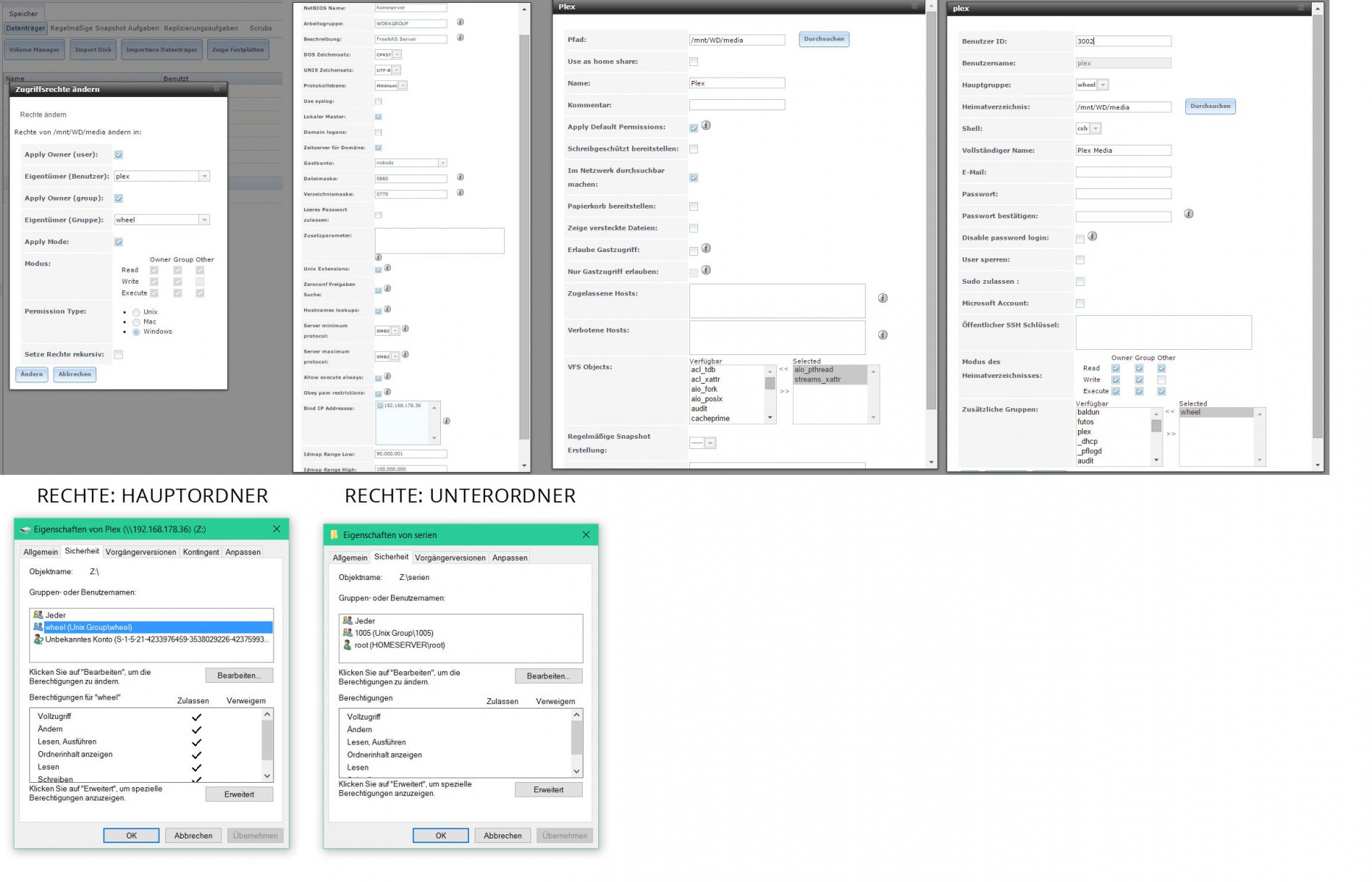
Task: Switch to Scrubs tab
Action: click(x=261, y=28)
